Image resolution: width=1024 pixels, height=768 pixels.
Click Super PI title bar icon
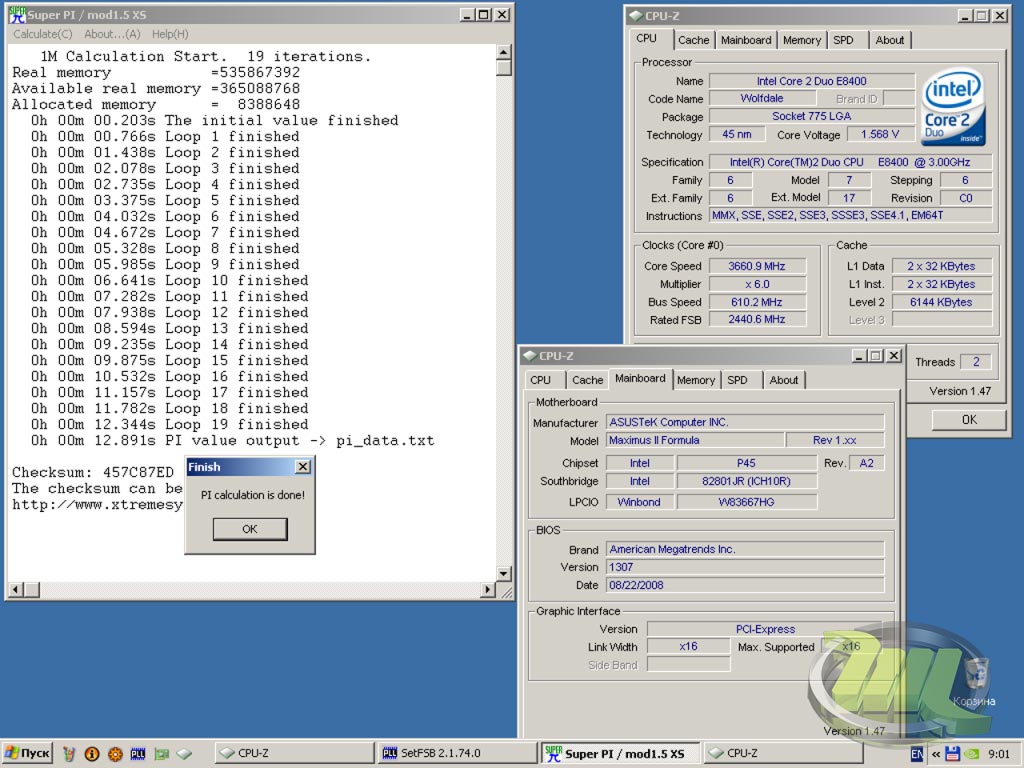tap(16, 14)
